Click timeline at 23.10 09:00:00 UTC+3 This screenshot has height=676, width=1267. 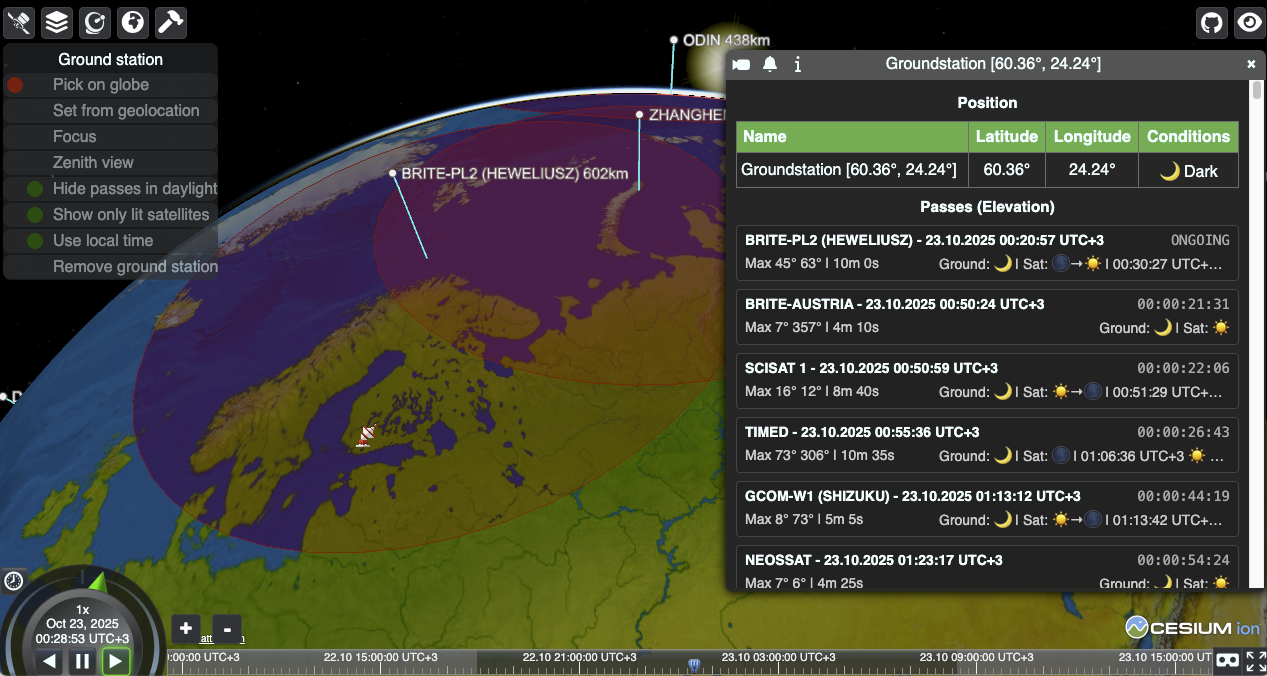976,657
